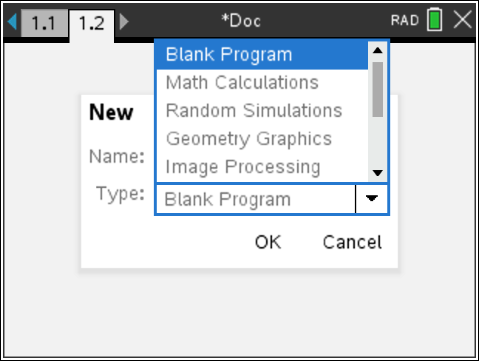The height and width of the screenshot is (361, 479).
Task: Close the document with the X icon
Action: point(463,20)
